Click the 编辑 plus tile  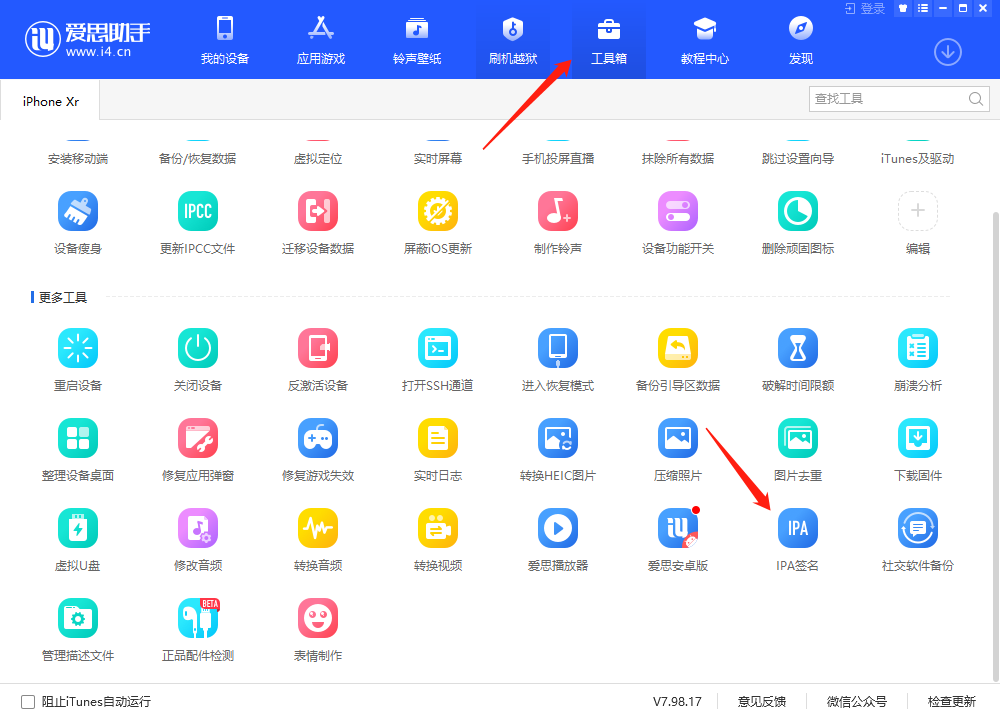point(918,211)
